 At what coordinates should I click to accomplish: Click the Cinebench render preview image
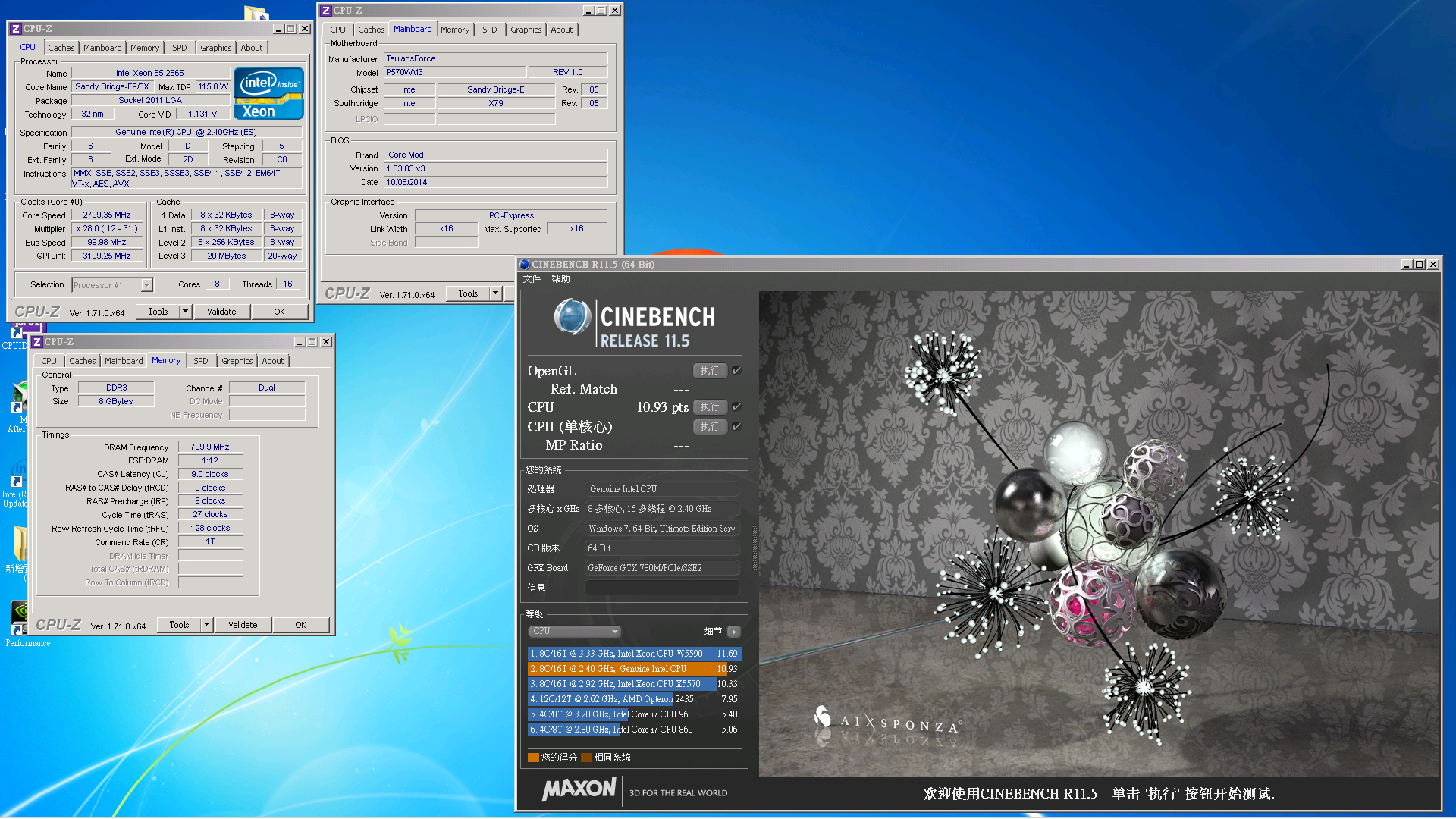pyautogui.click(x=1099, y=534)
